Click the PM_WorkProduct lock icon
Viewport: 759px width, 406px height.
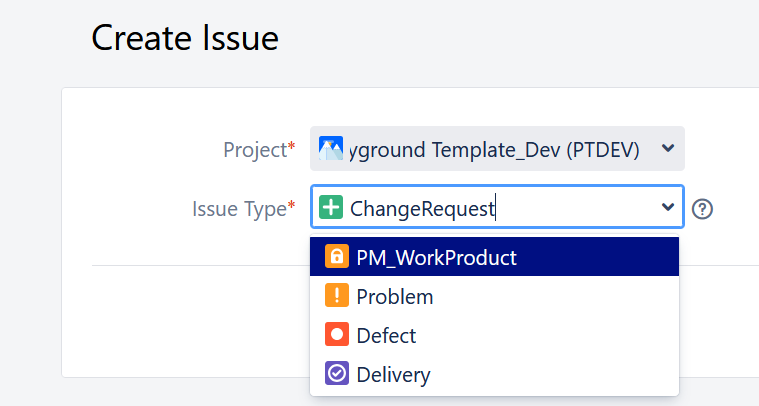click(x=337, y=257)
